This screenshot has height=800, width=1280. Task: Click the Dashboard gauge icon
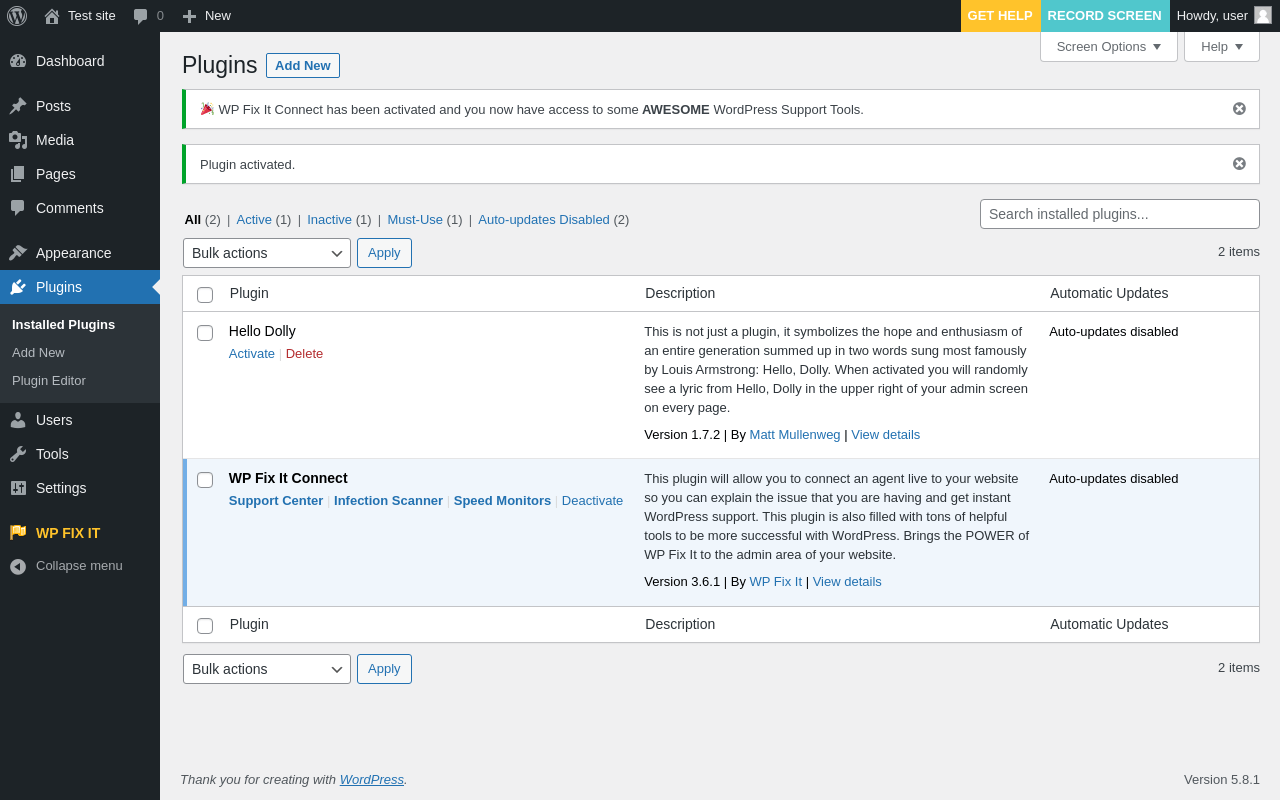18,61
